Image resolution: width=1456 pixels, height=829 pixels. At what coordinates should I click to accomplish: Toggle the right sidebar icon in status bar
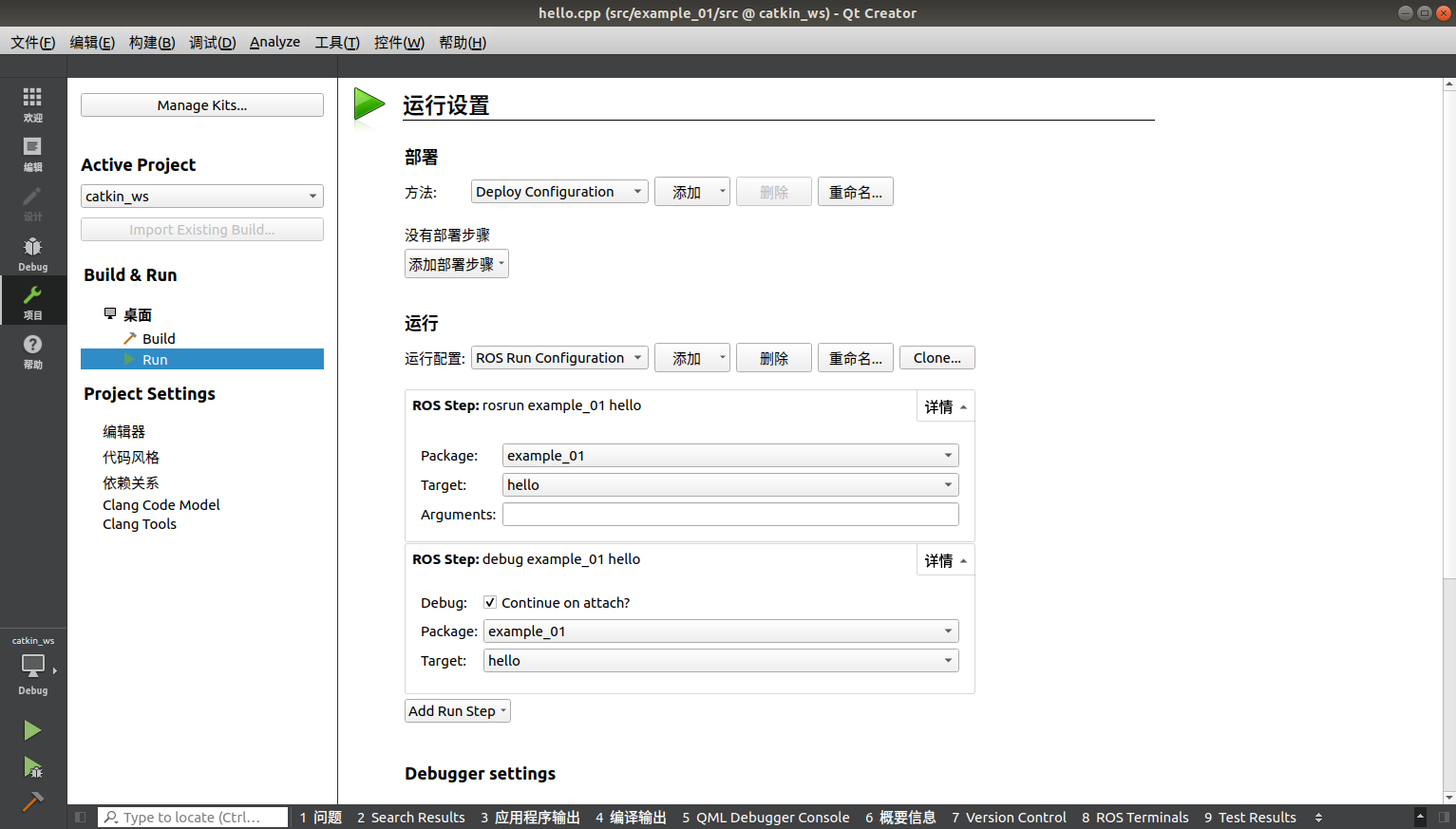[x=1444, y=817]
